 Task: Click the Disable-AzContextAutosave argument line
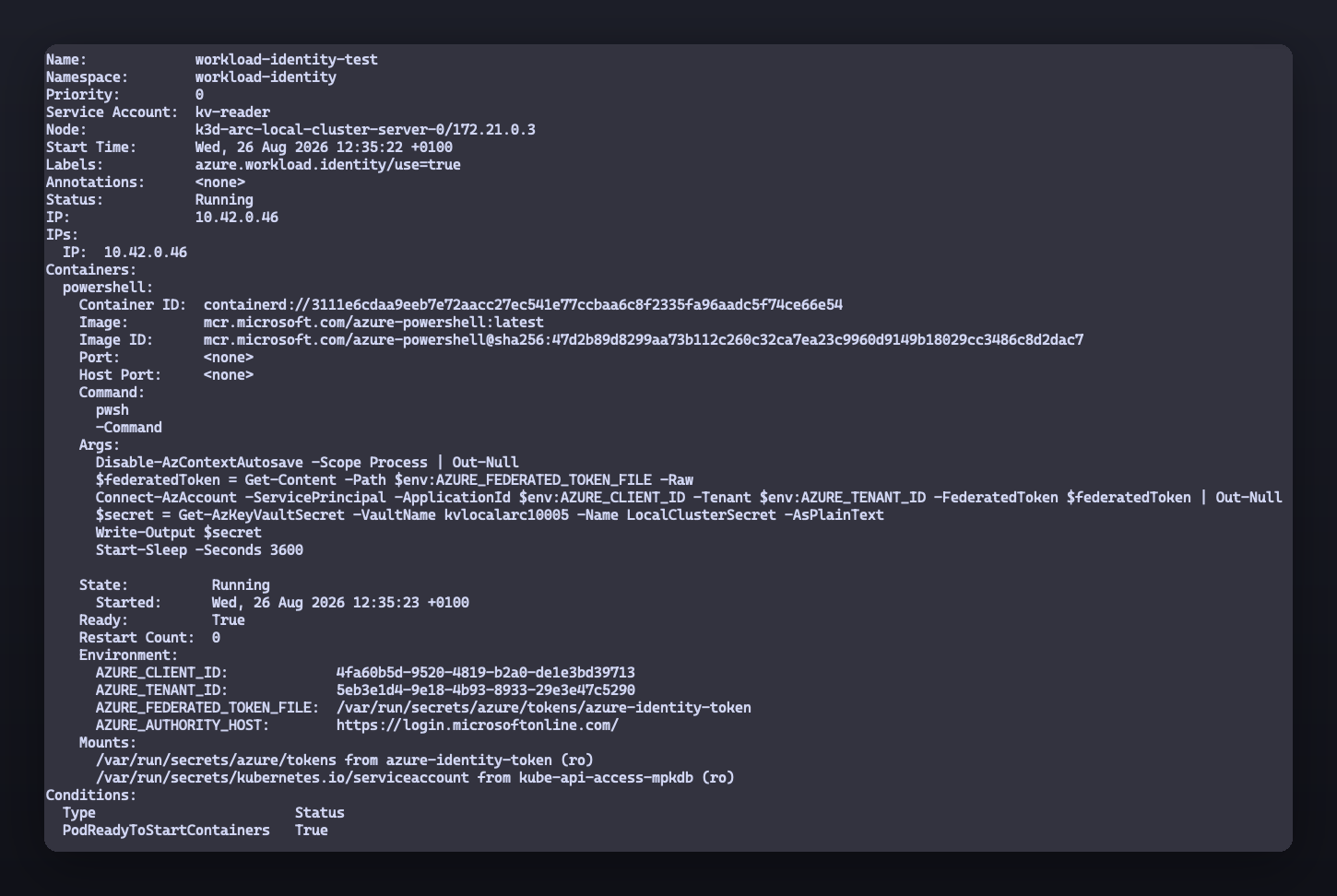[x=307, y=463]
